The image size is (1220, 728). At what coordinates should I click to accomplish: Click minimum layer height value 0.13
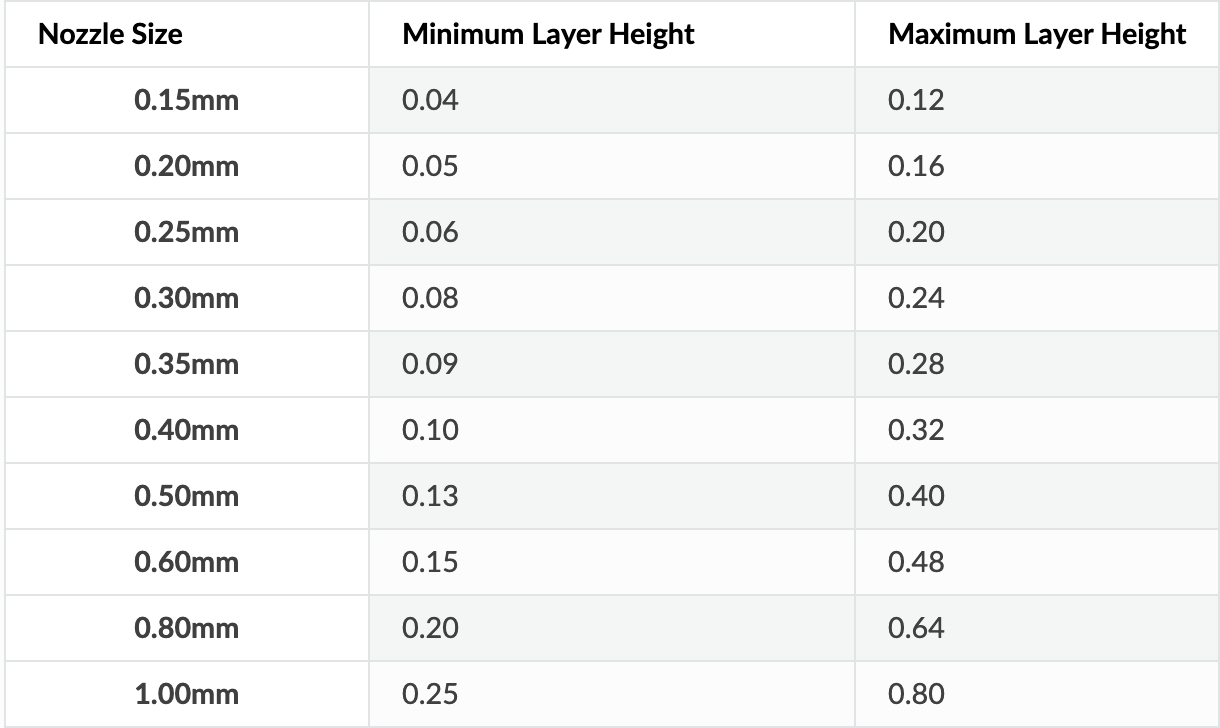tap(430, 496)
